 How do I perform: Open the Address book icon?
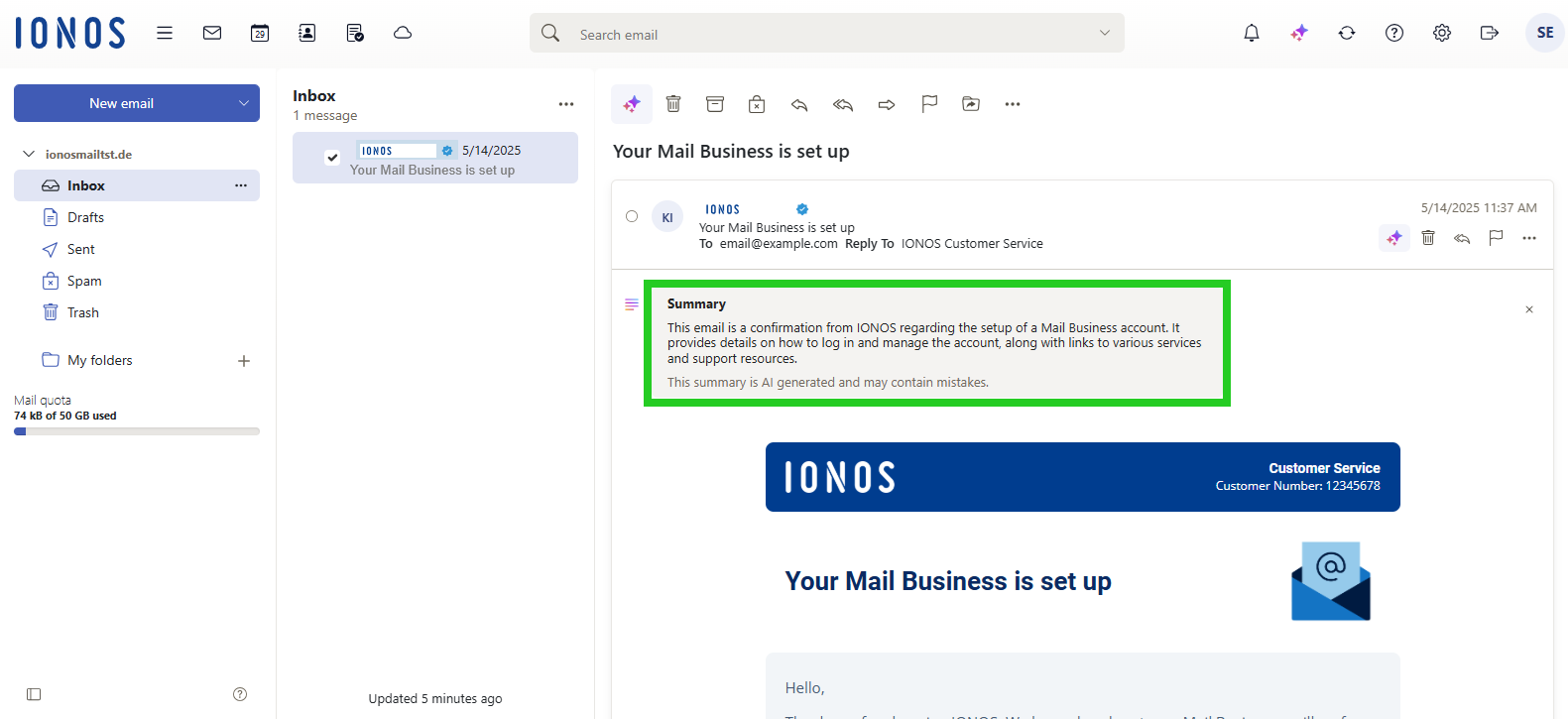pos(307,33)
